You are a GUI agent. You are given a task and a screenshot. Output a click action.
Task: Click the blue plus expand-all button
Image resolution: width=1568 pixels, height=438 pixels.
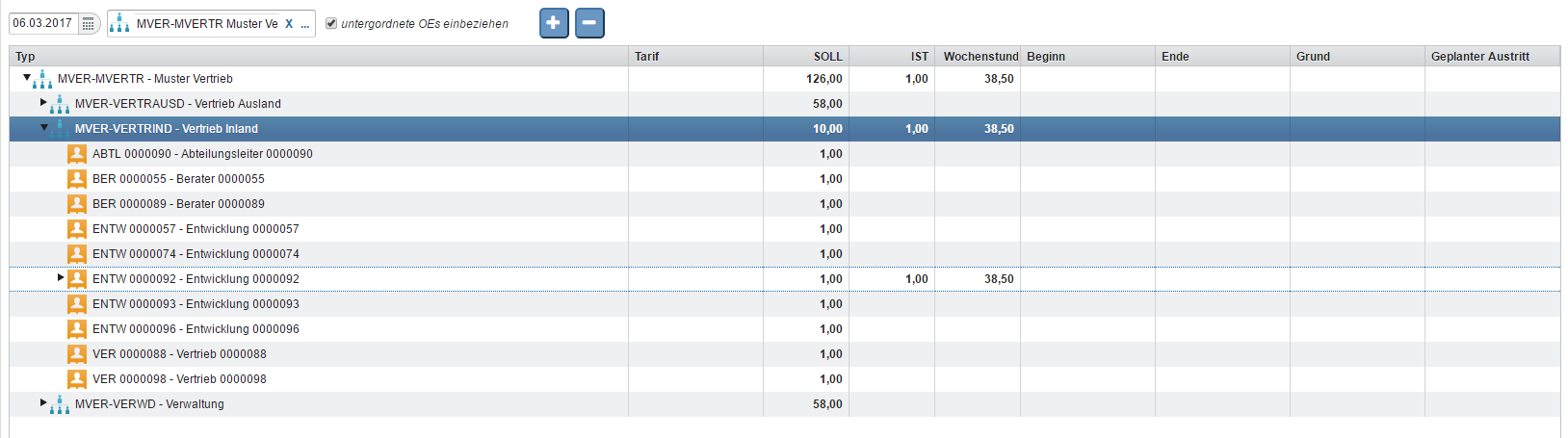pos(554,23)
